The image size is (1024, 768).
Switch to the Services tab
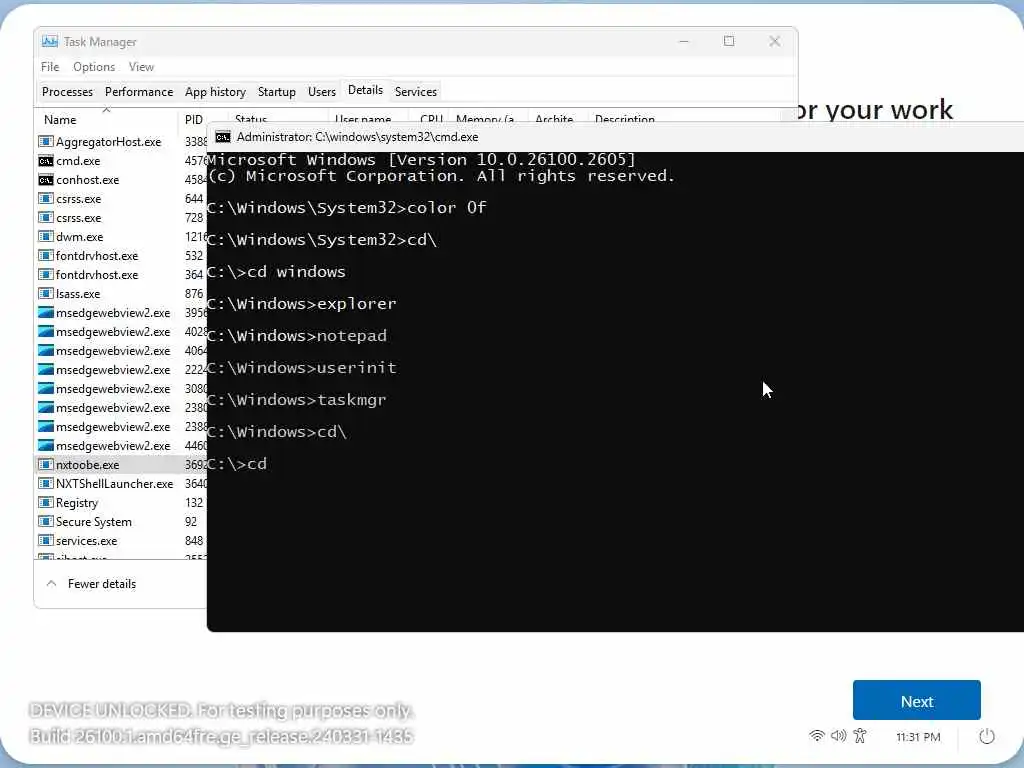416,92
